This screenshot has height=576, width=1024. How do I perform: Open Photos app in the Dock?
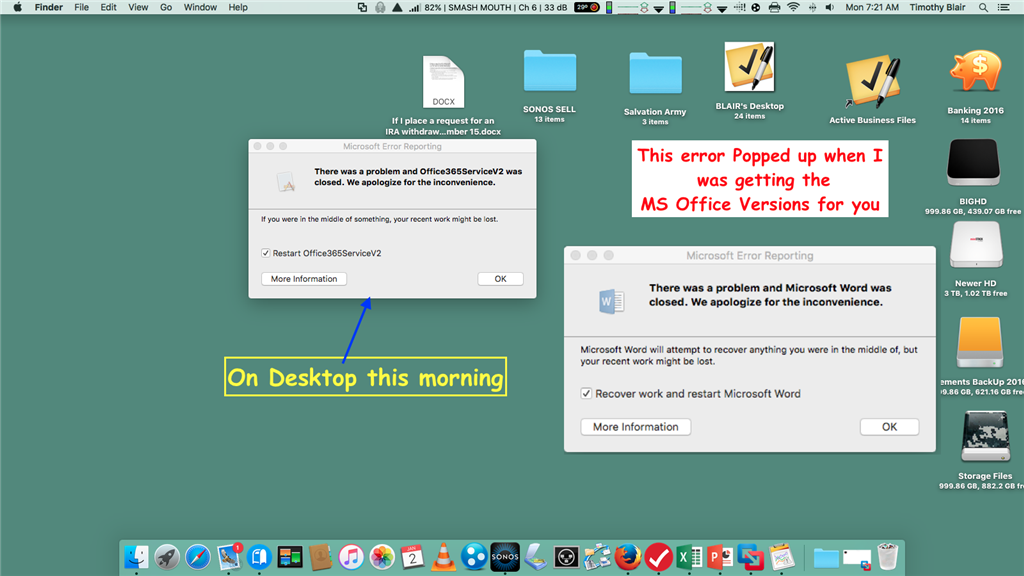point(382,557)
